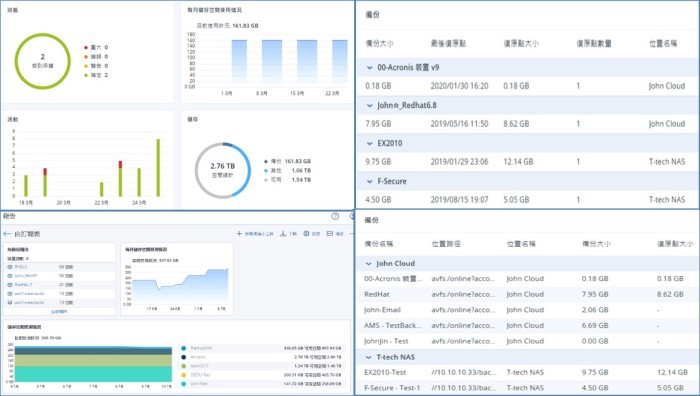Click the 2020/01/30 16:20 recovery point cell
The width and height of the screenshot is (700, 396).
pos(459,86)
